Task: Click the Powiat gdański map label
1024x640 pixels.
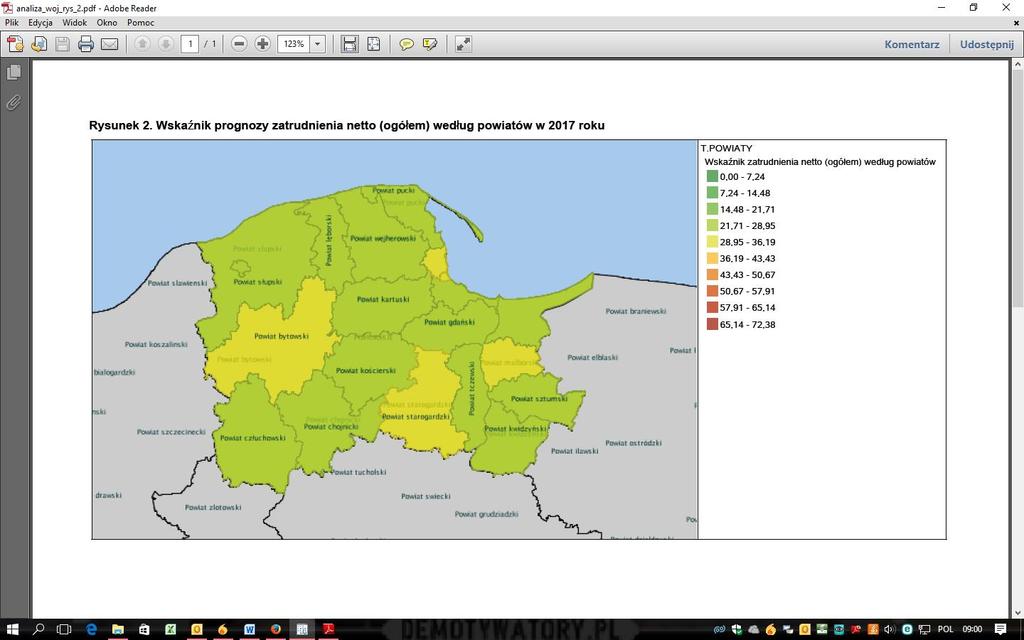Action: pos(449,322)
